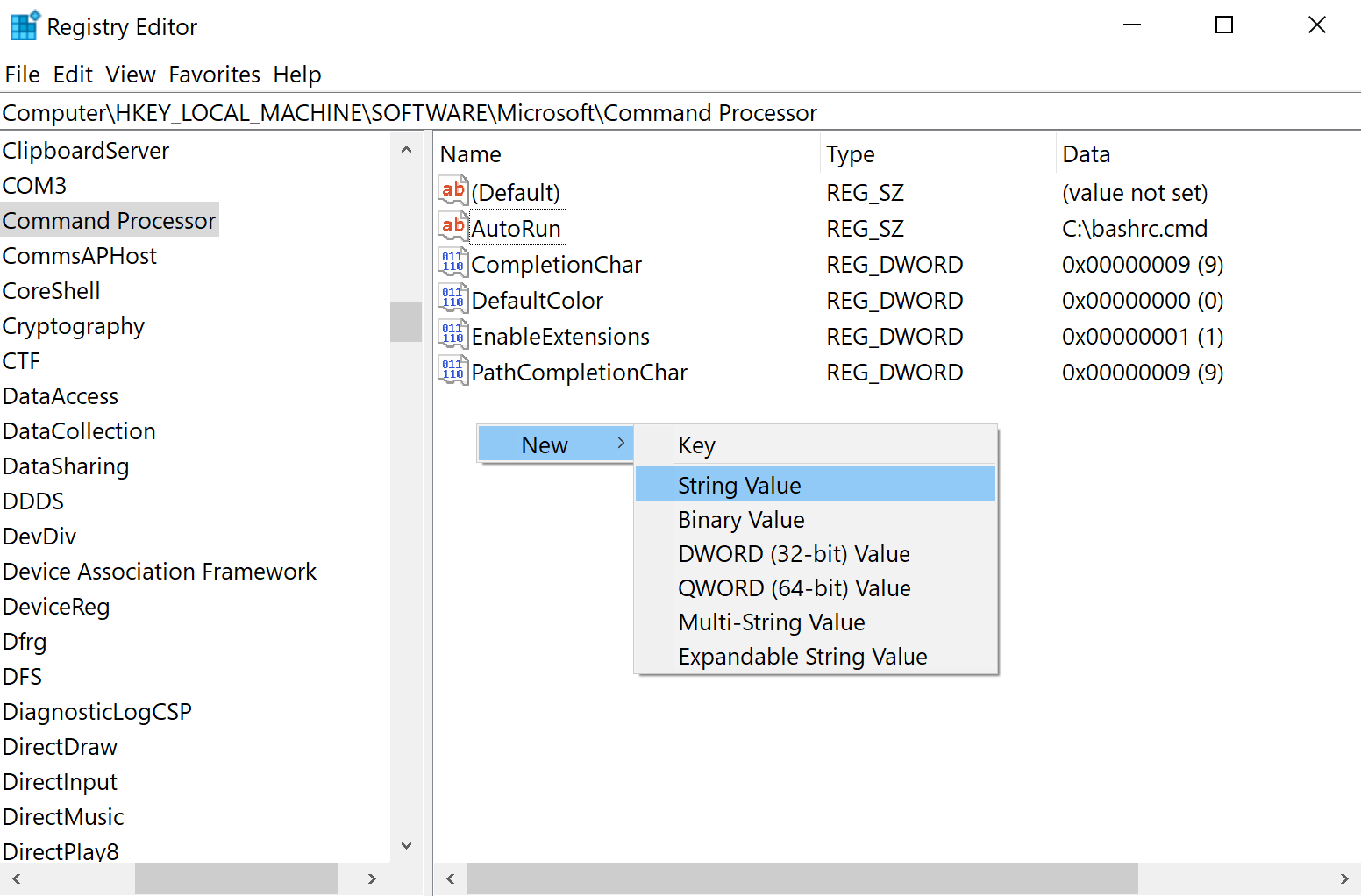Viewport: 1361px width, 896px height.
Task: Click values pane horizontal scroll right arrow
Action: pyautogui.click(x=1344, y=878)
